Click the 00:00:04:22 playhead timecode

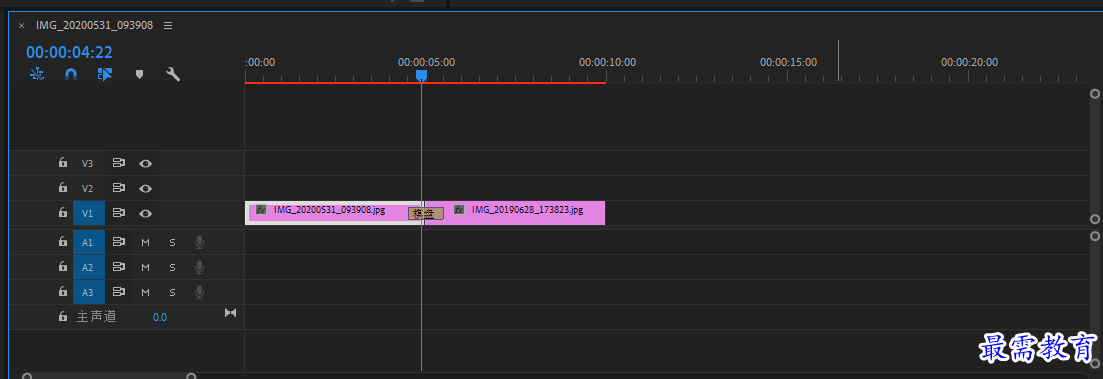tap(70, 52)
